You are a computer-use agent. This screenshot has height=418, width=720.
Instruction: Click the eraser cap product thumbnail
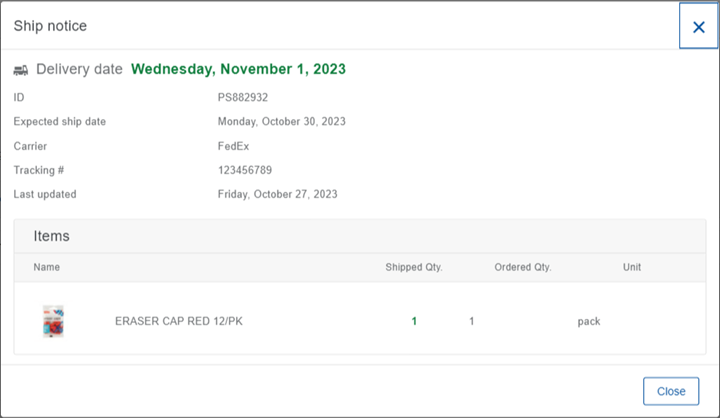[x=53, y=321]
